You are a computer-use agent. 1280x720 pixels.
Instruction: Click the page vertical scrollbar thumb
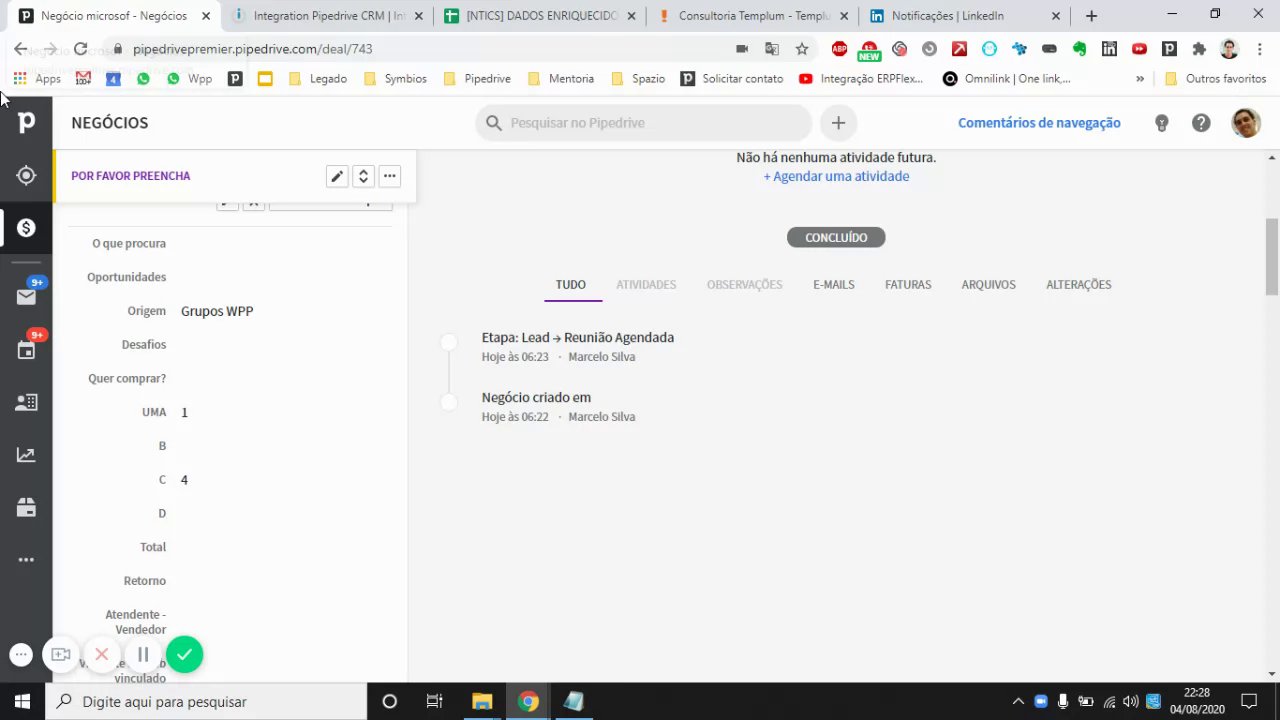pyautogui.click(x=1272, y=255)
